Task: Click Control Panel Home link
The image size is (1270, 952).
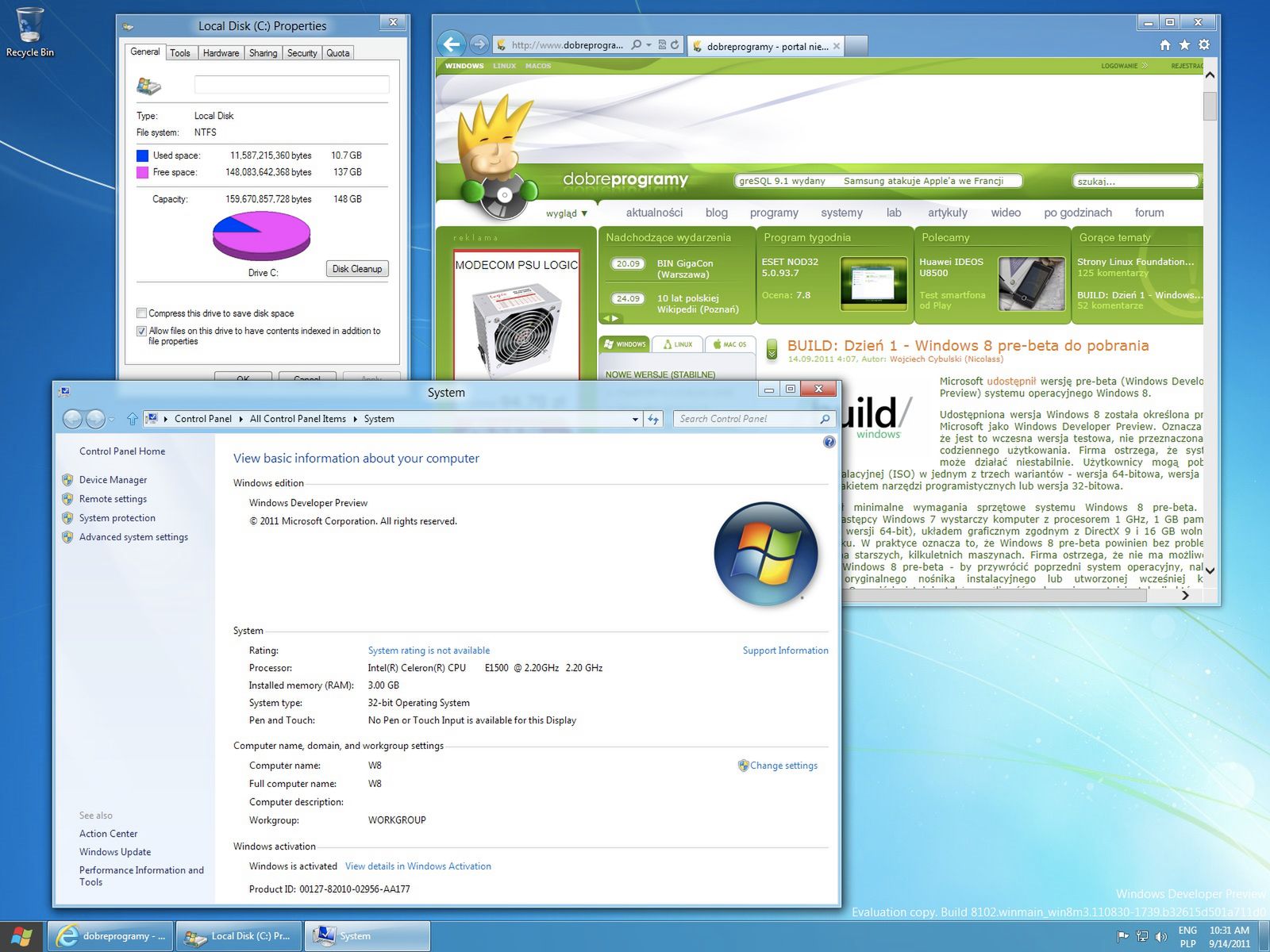Action: tap(122, 451)
